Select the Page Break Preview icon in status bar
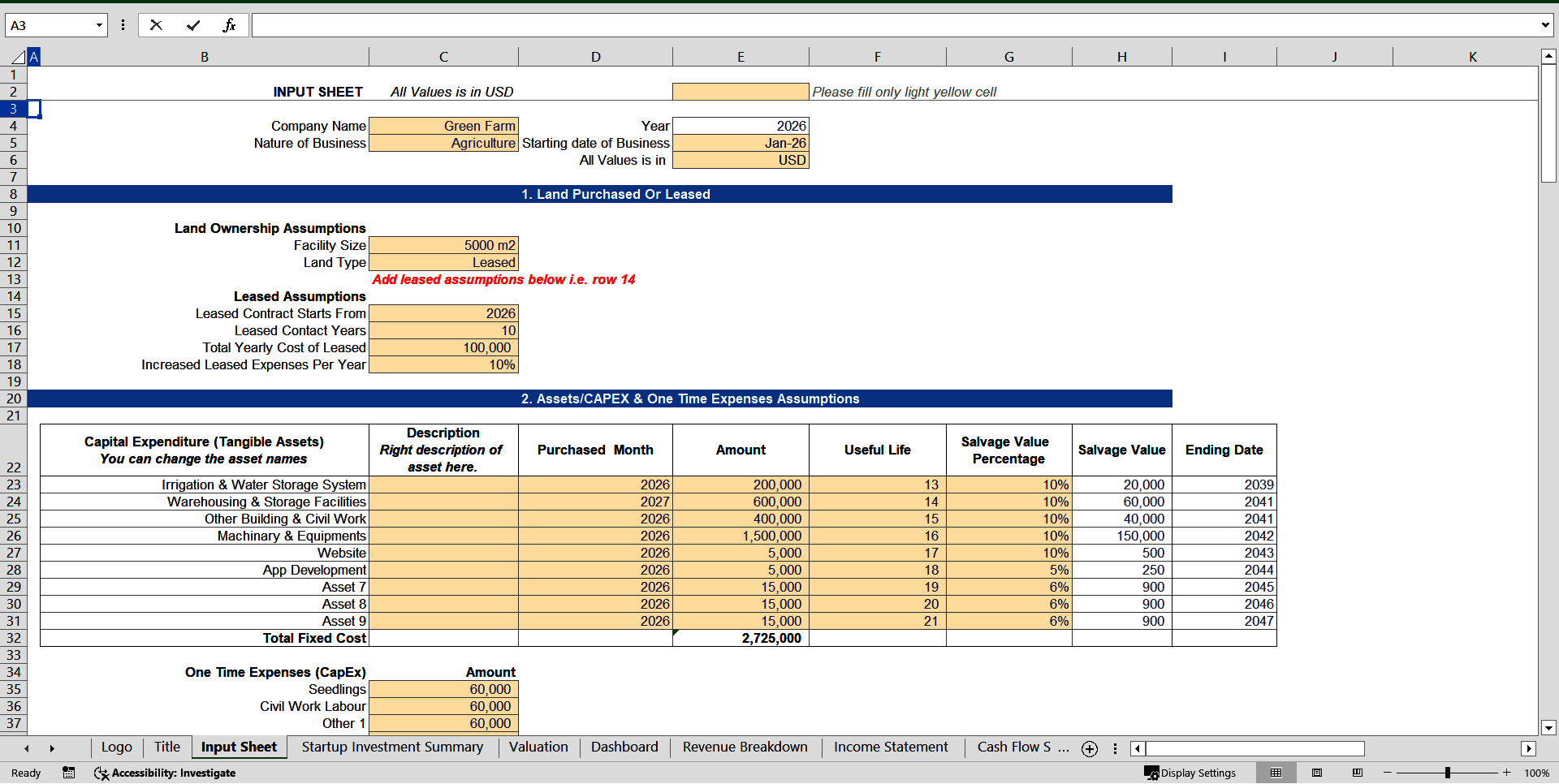1559x784 pixels. pos(1357,773)
